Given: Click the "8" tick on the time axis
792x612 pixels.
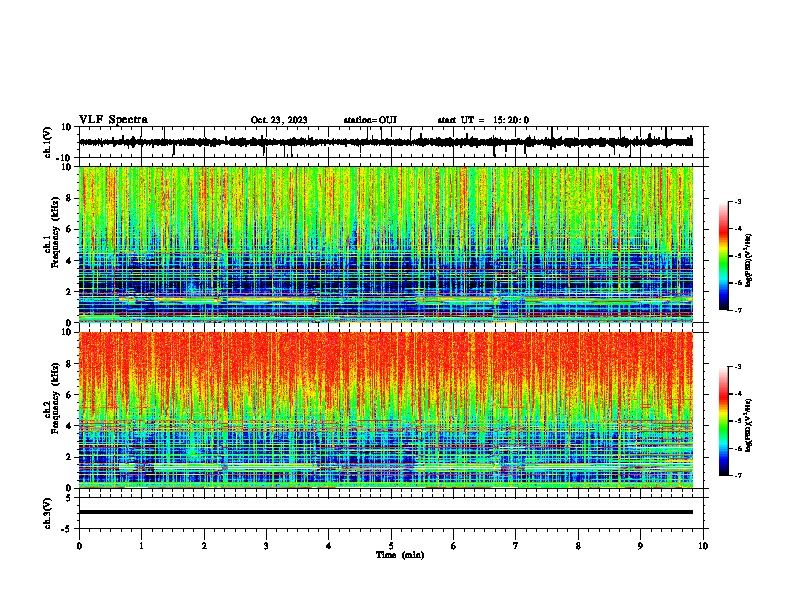Looking at the screenshot, I should coord(578,545).
